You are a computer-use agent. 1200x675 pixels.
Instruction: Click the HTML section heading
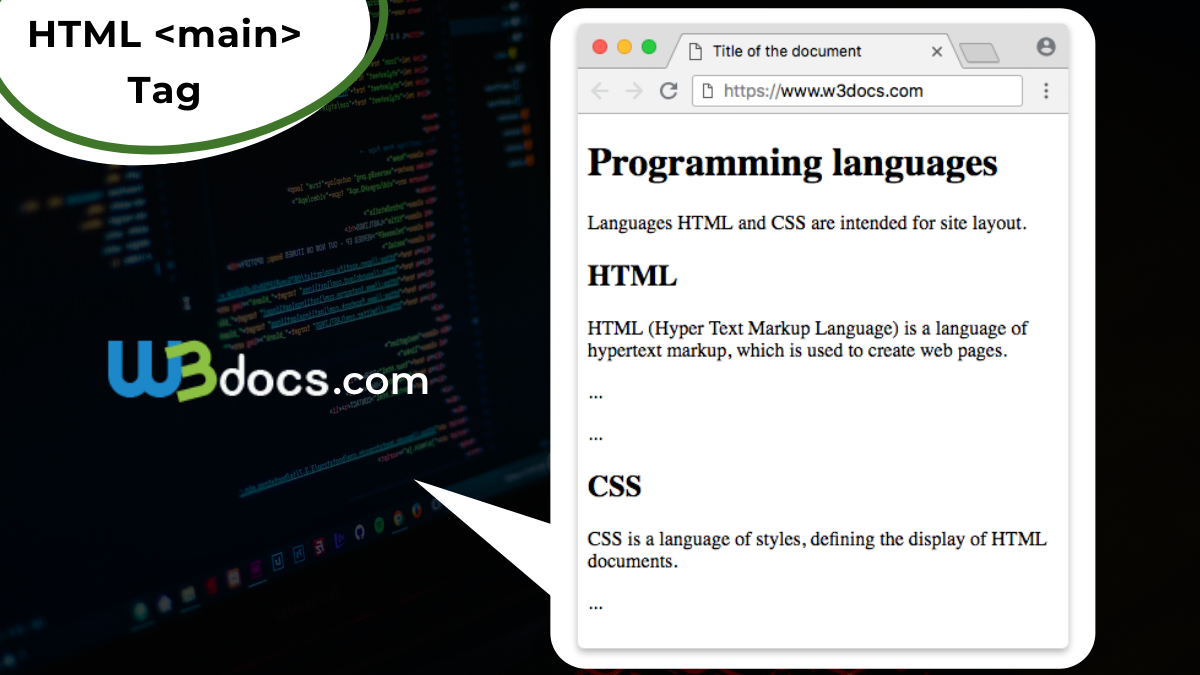click(632, 275)
